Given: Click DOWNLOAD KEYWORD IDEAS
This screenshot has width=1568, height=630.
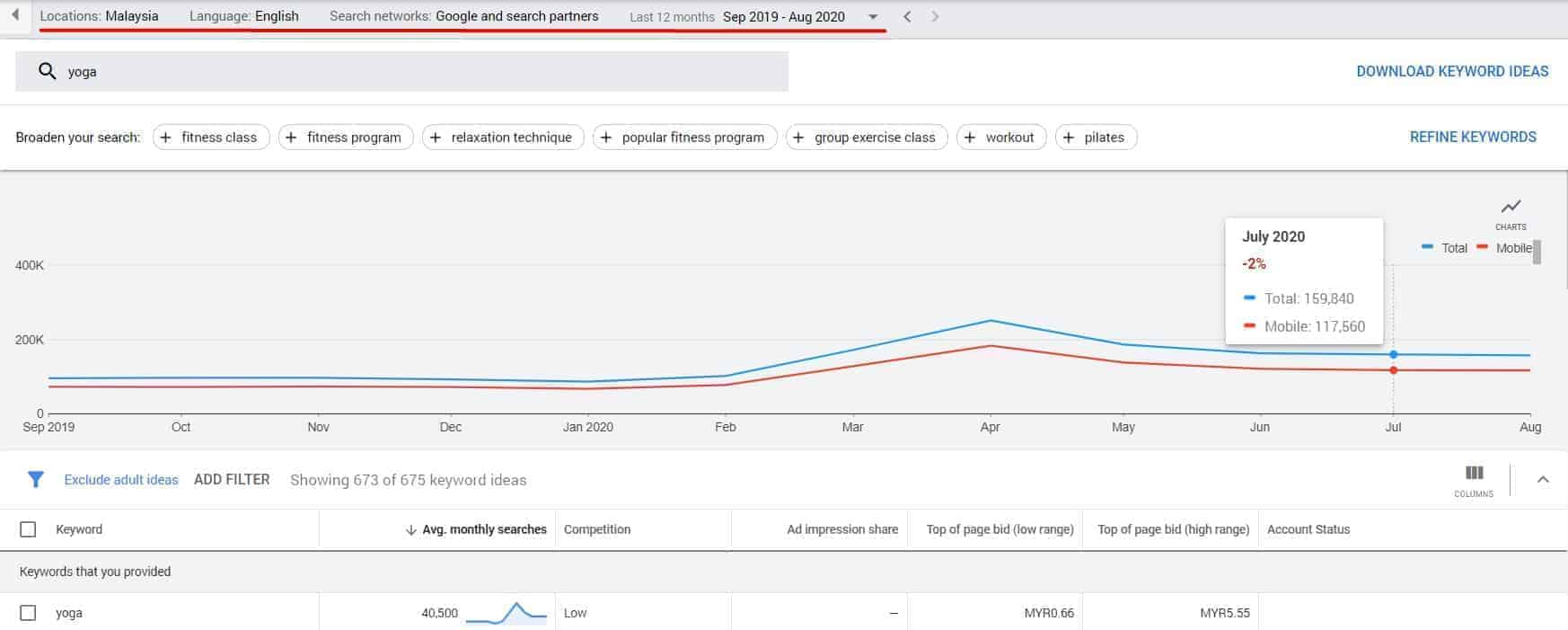Looking at the screenshot, I should pyautogui.click(x=1452, y=71).
